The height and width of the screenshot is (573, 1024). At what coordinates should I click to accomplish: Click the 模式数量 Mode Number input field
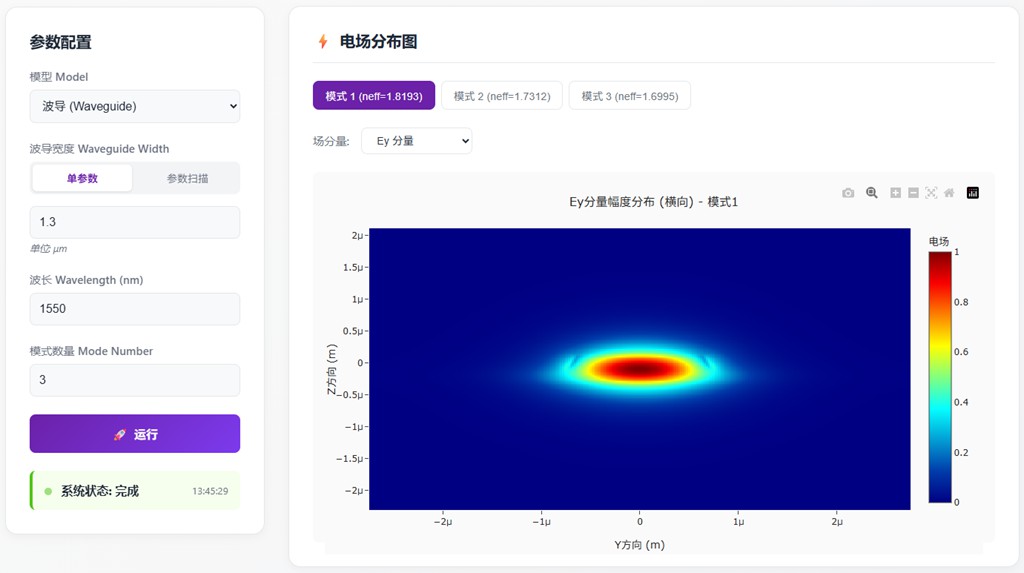135,380
